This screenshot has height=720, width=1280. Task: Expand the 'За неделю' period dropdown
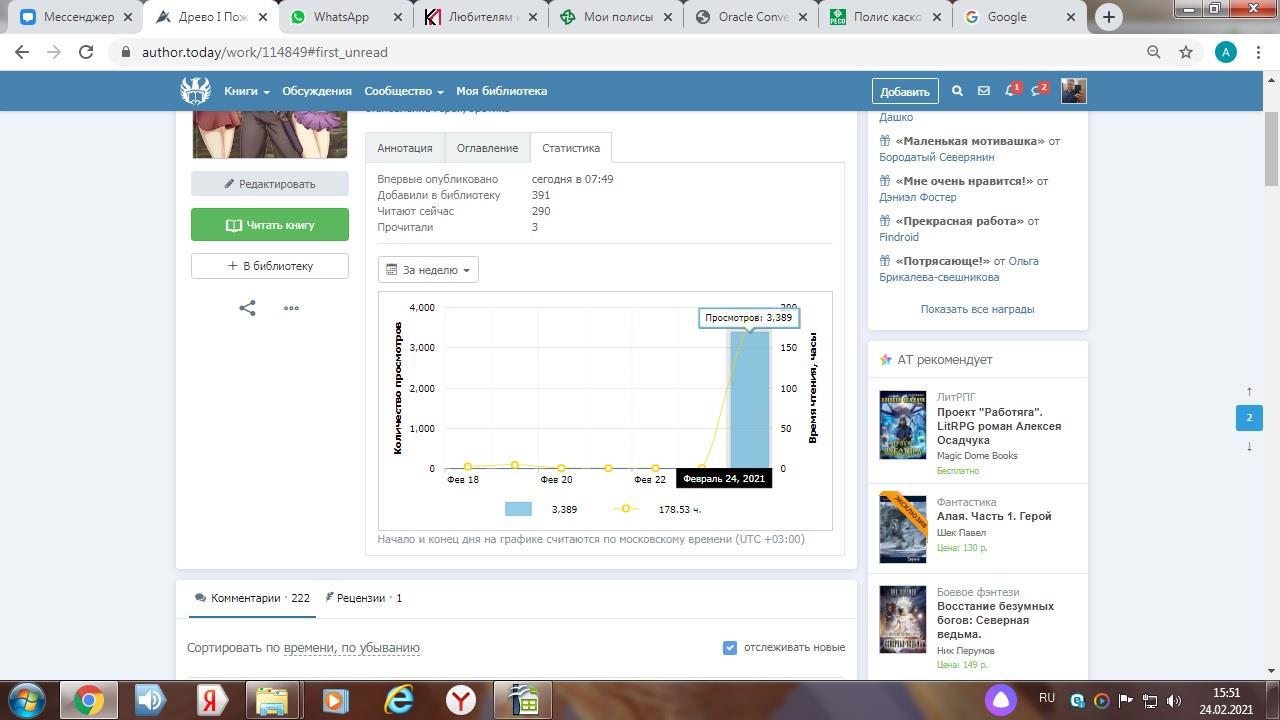tap(428, 270)
